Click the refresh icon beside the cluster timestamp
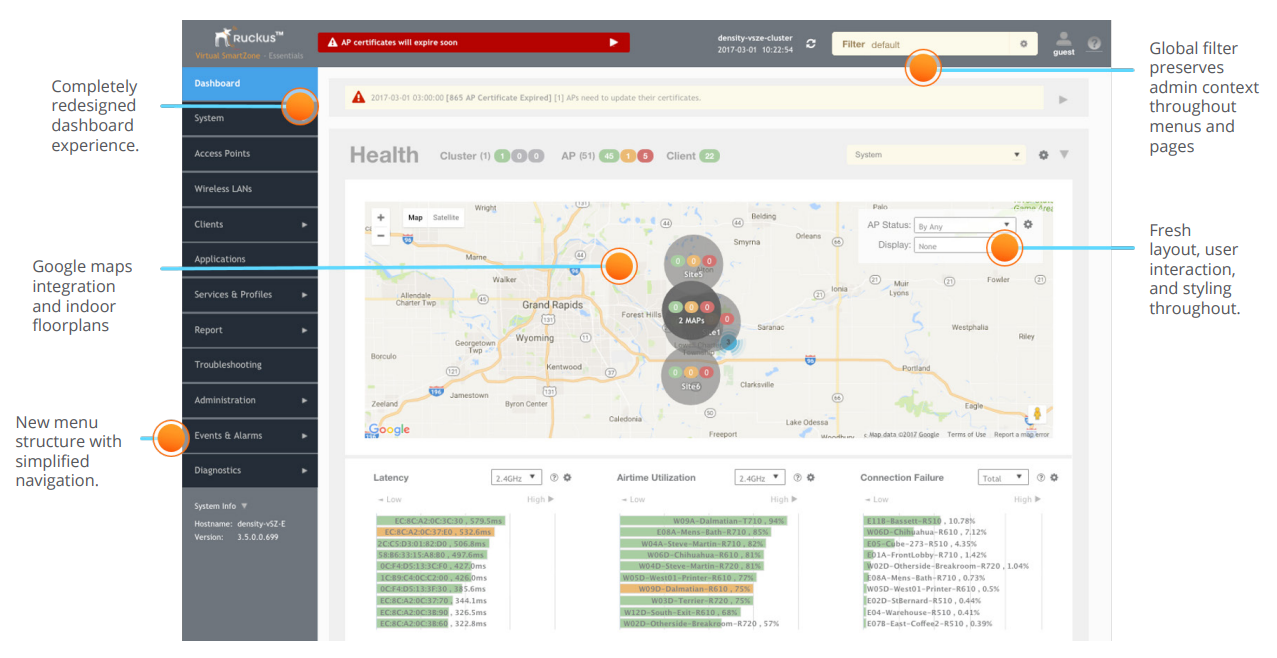 point(811,44)
